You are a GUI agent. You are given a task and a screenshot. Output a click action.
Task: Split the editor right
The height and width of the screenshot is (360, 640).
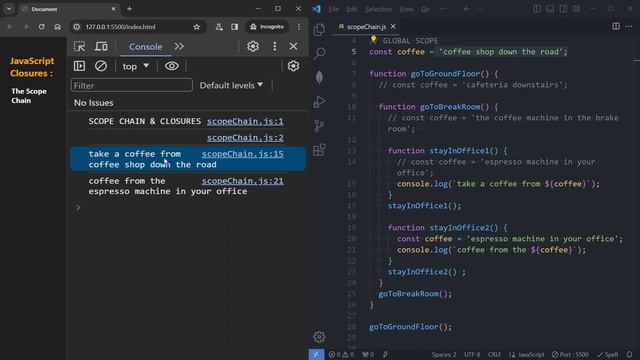[x=616, y=26]
